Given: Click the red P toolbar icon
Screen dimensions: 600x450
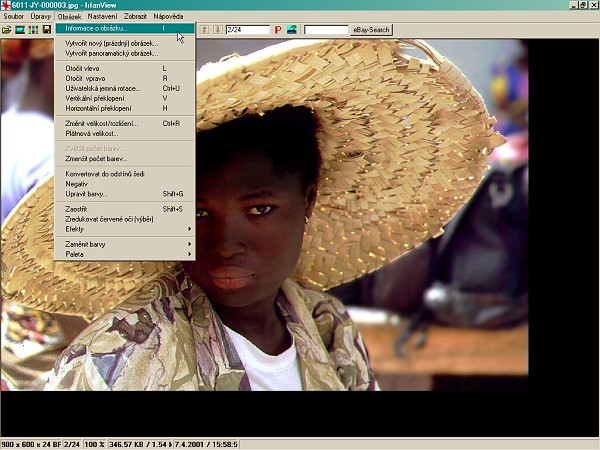Looking at the screenshot, I should pyautogui.click(x=278, y=30).
